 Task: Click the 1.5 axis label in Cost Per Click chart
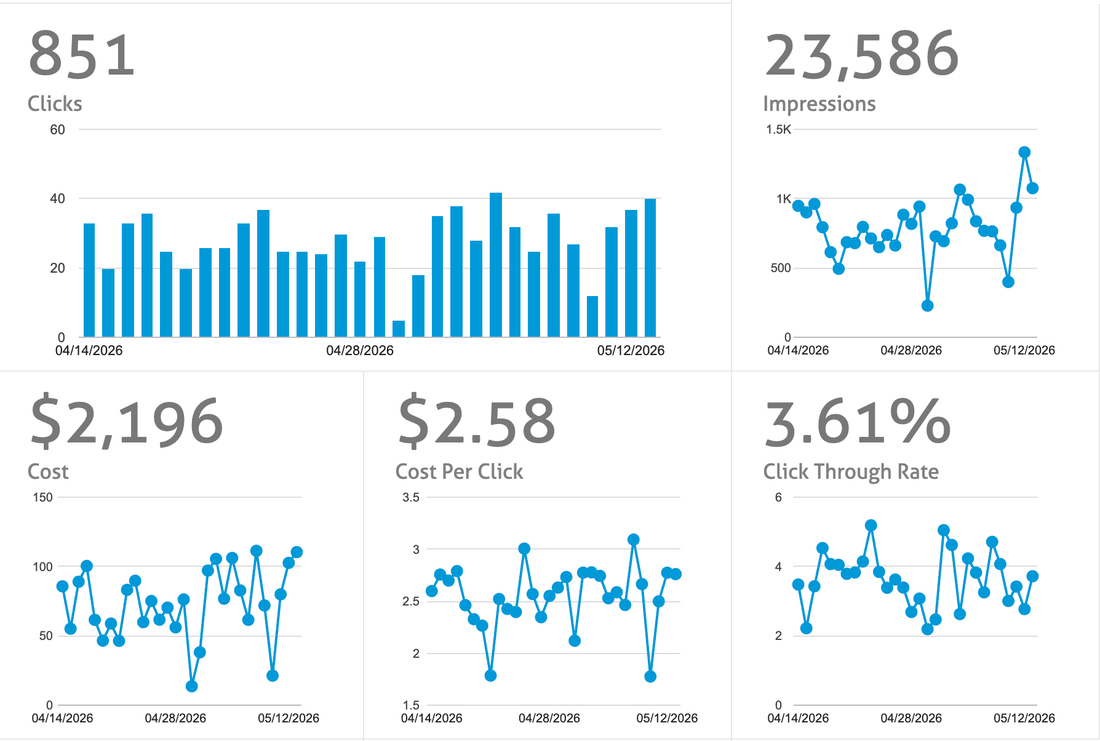click(411, 705)
